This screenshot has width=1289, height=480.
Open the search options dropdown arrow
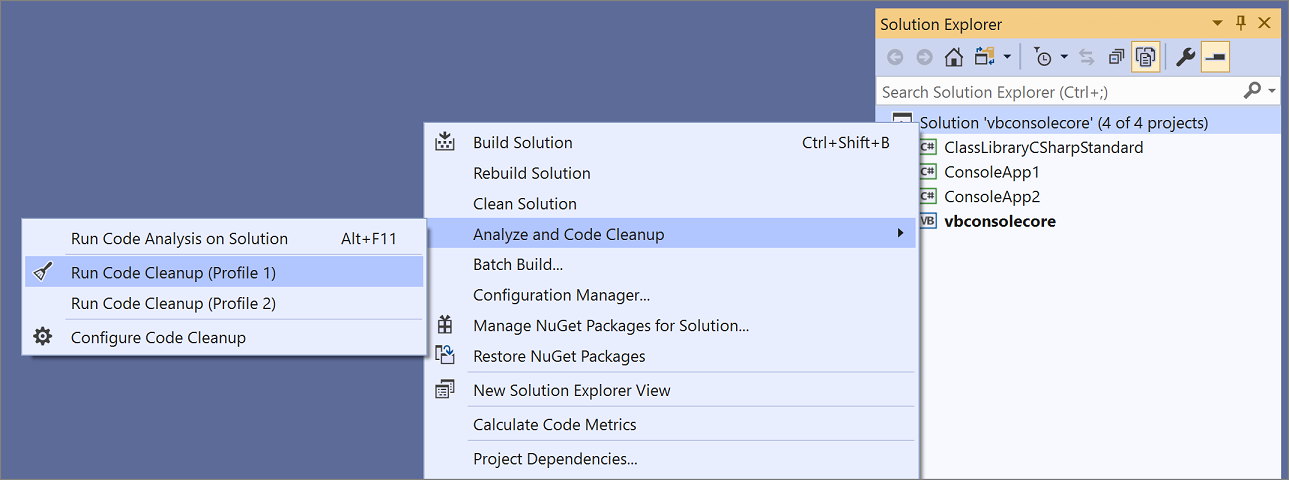coord(1272,91)
